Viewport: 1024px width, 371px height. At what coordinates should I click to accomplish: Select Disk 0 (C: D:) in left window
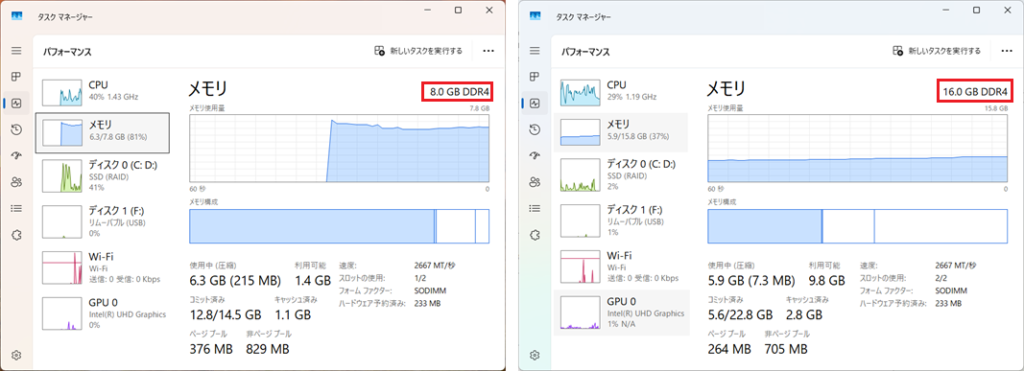pyautogui.click(x=103, y=175)
